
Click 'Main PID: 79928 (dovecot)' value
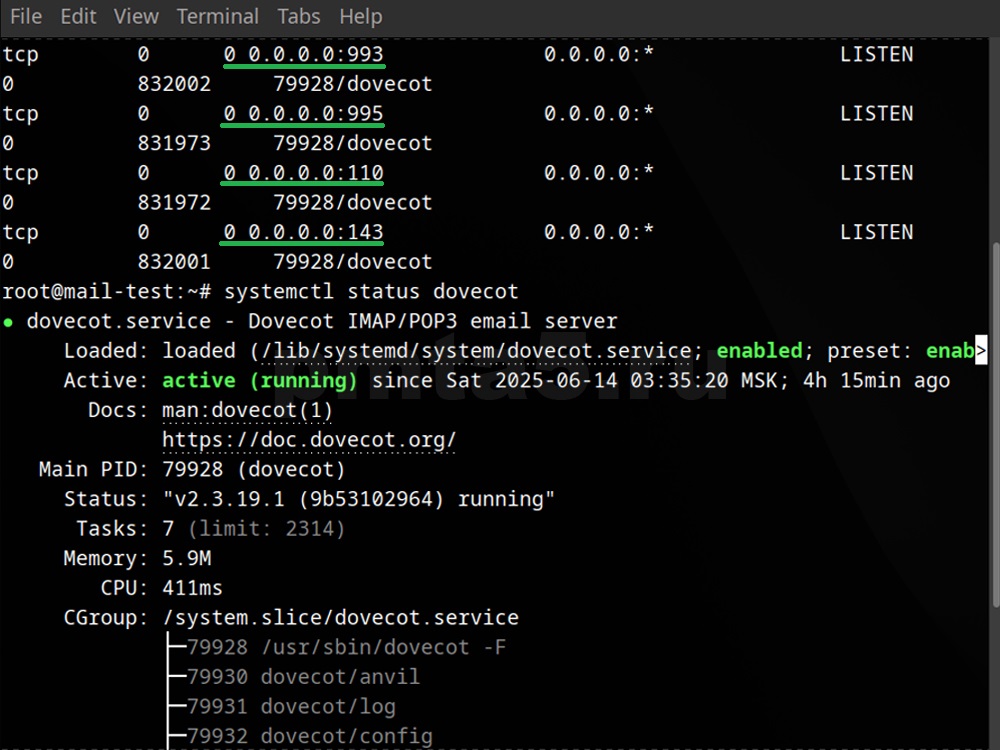[x=254, y=469]
